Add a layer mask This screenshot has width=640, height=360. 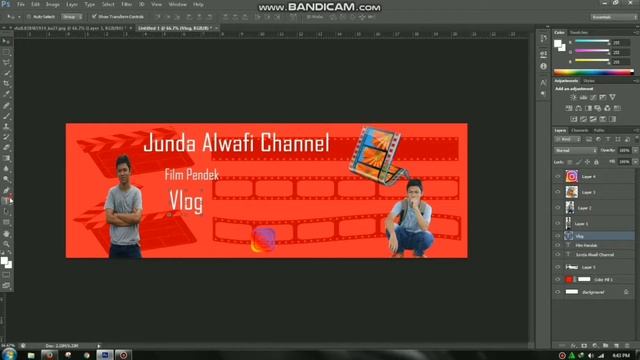[584, 346]
